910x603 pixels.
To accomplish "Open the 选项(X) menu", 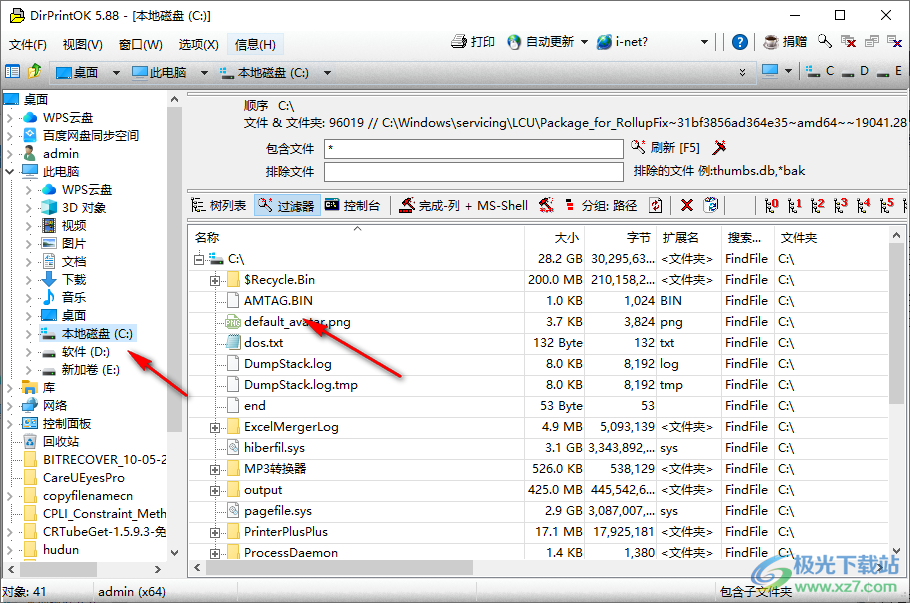I will click(198, 45).
